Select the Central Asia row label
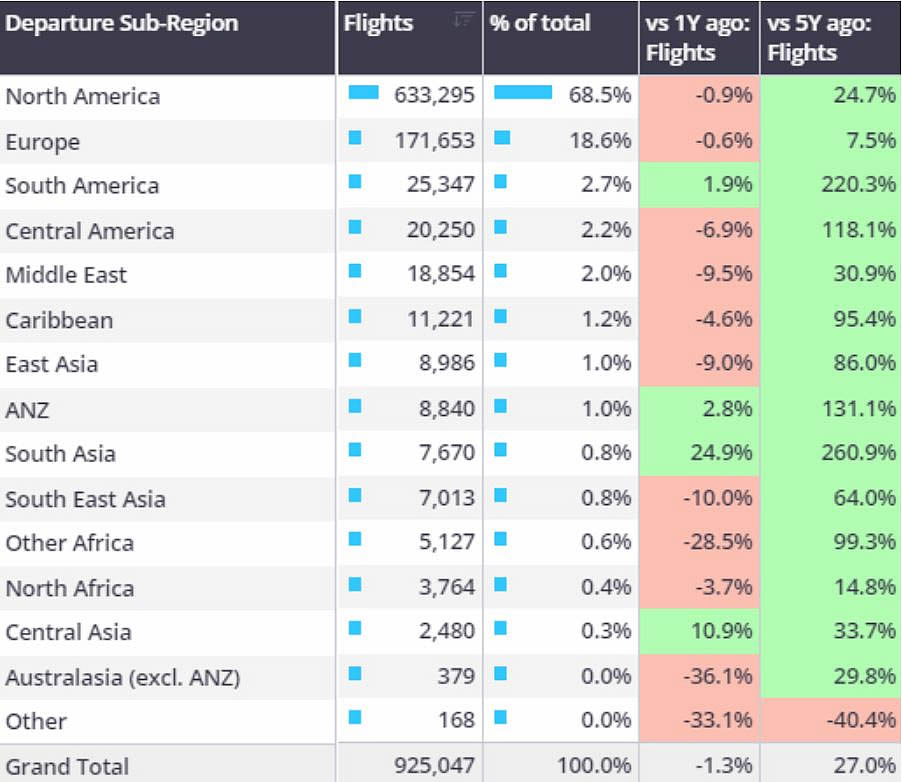902x782 pixels. coord(68,632)
